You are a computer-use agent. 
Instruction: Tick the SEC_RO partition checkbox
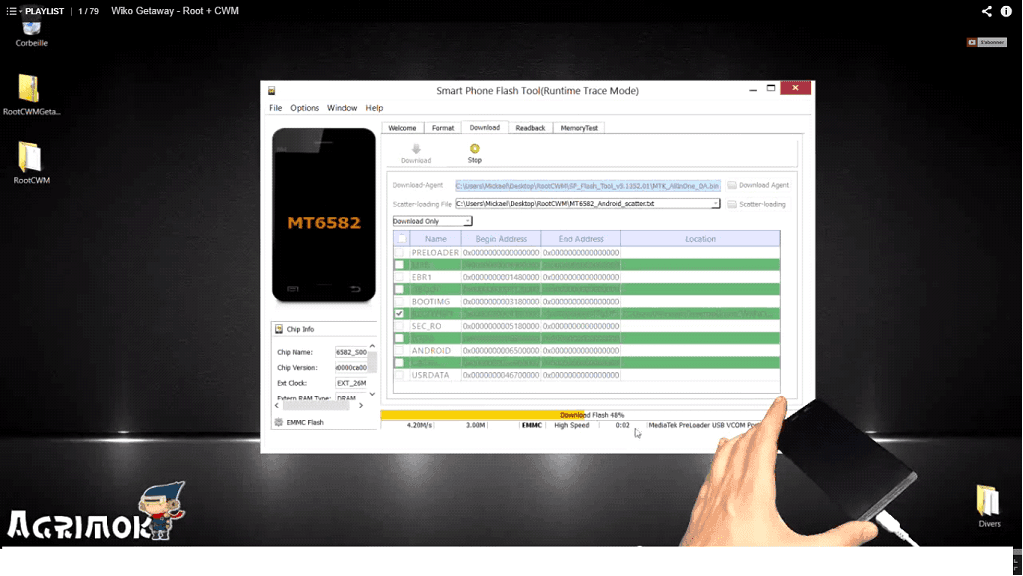pos(399,326)
